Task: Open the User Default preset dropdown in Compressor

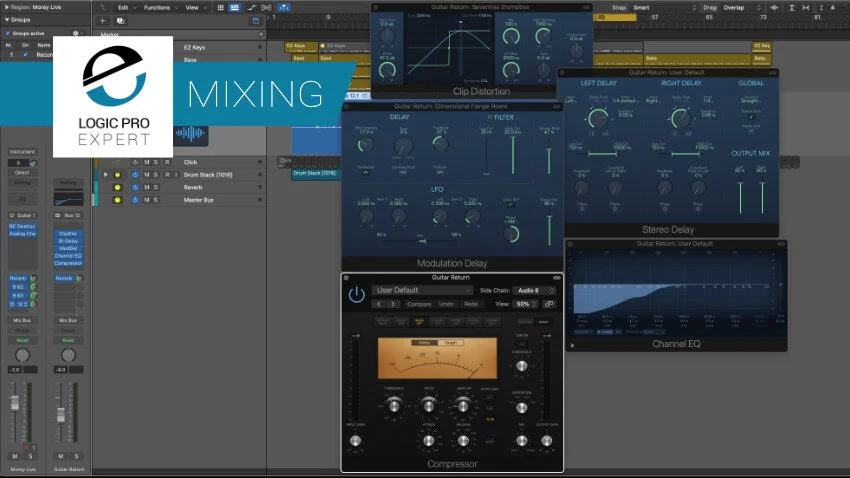Action: pos(423,290)
